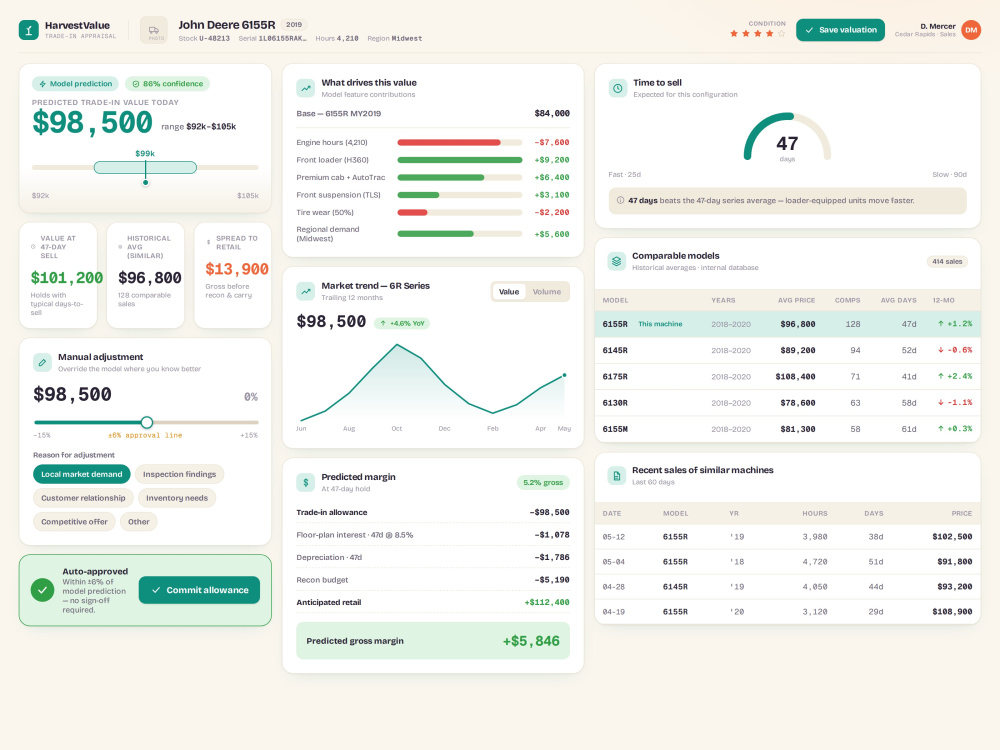The height and width of the screenshot is (750, 1000).
Task: Open the 04-28 6145R sale row
Action: [x=787, y=586]
